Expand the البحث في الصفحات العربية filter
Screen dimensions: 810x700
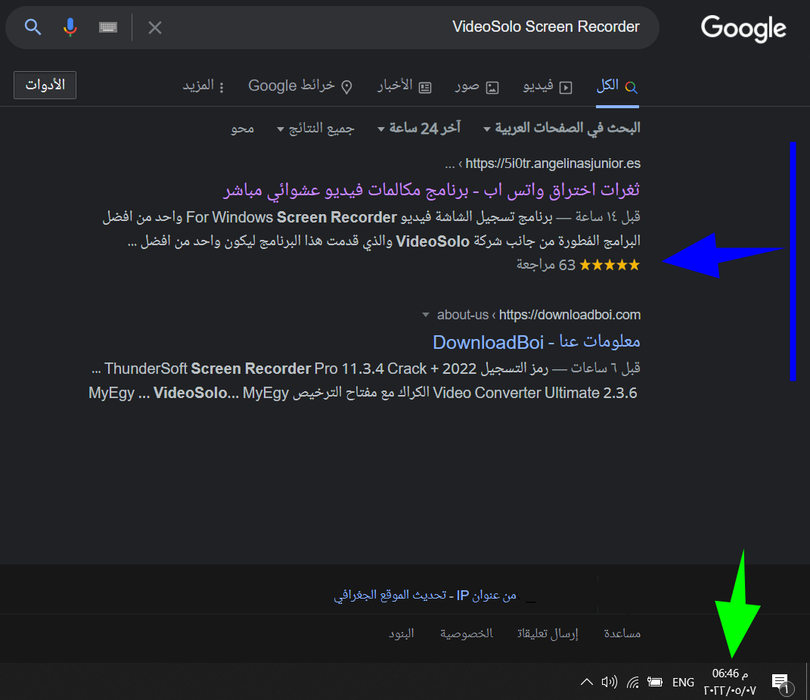562,128
